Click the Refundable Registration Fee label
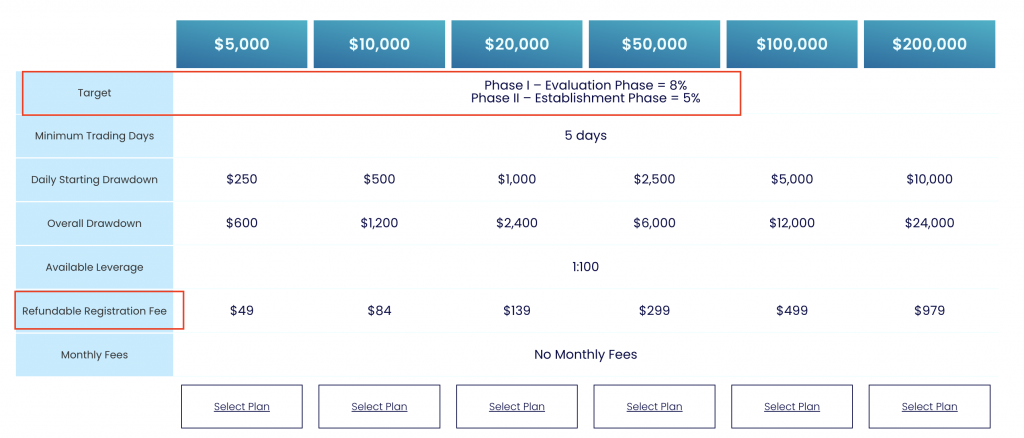 [95, 311]
